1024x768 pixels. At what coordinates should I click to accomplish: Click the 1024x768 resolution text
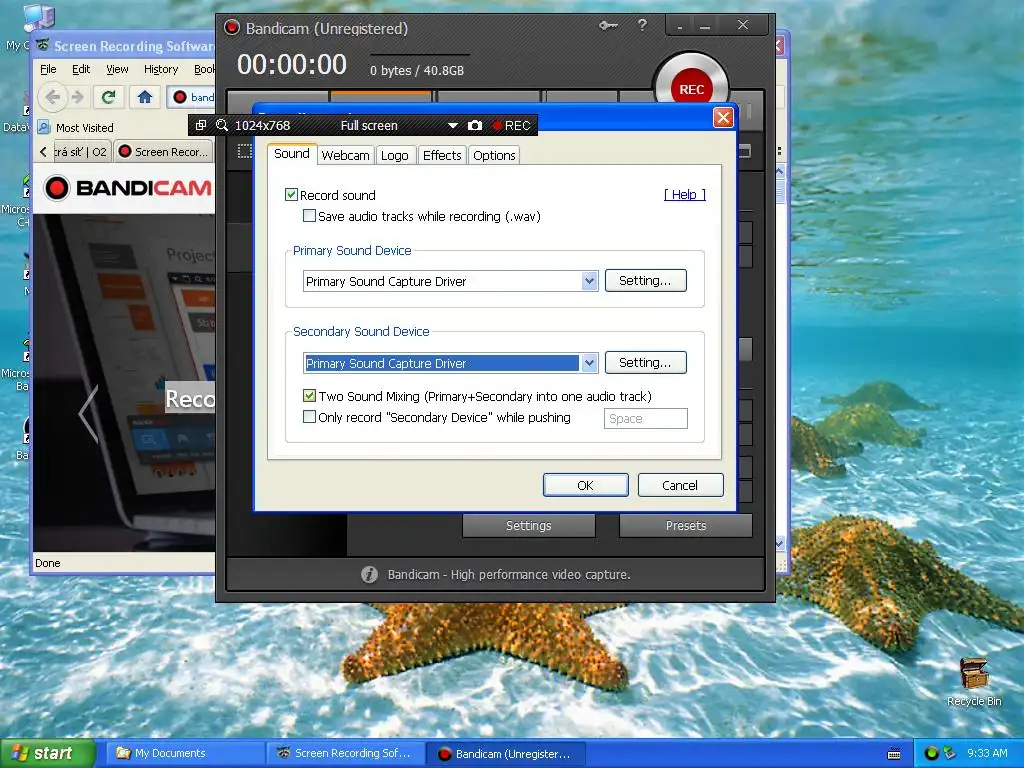pos(263,125)
